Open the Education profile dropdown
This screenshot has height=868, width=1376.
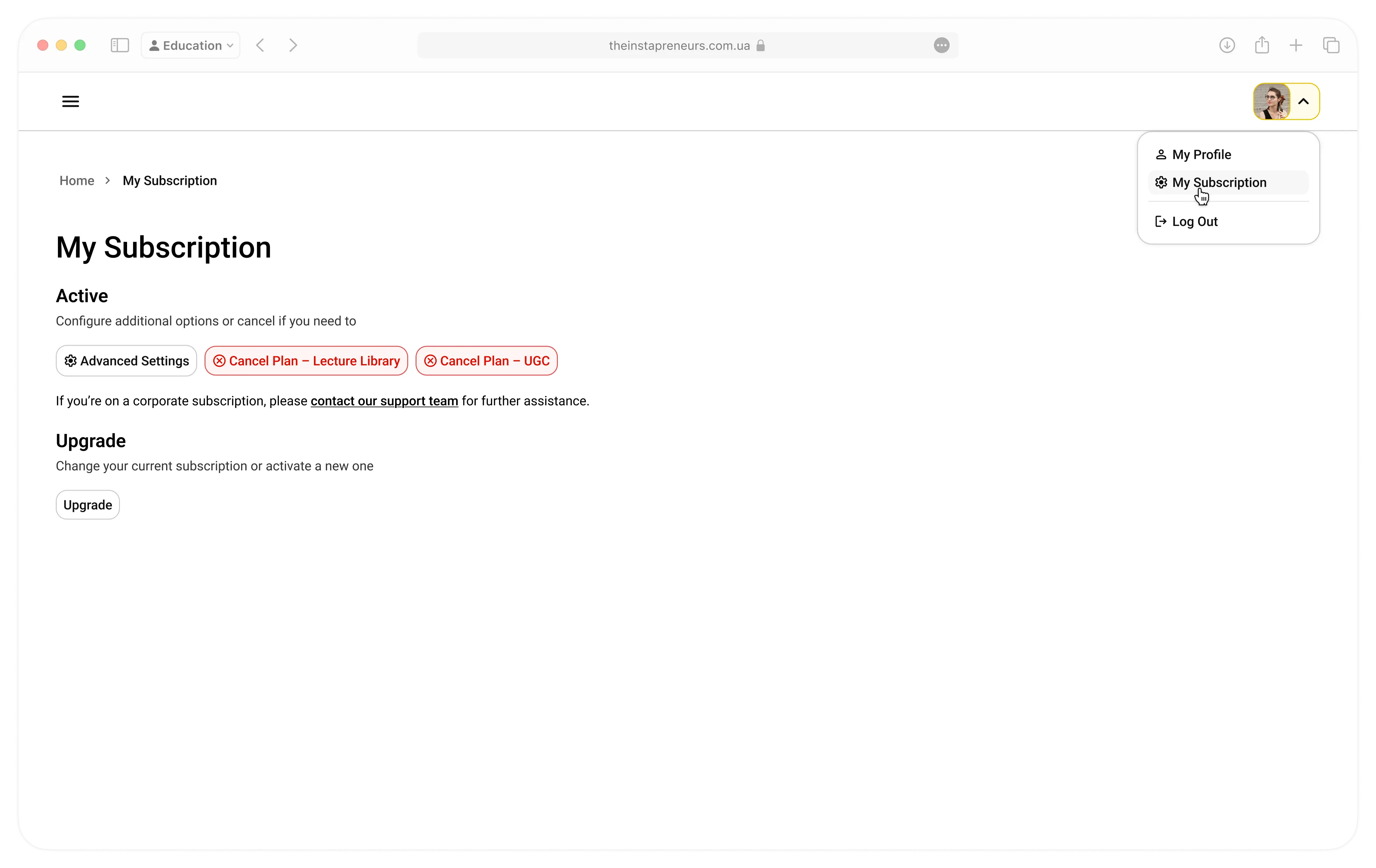click(x=190, y=45)
